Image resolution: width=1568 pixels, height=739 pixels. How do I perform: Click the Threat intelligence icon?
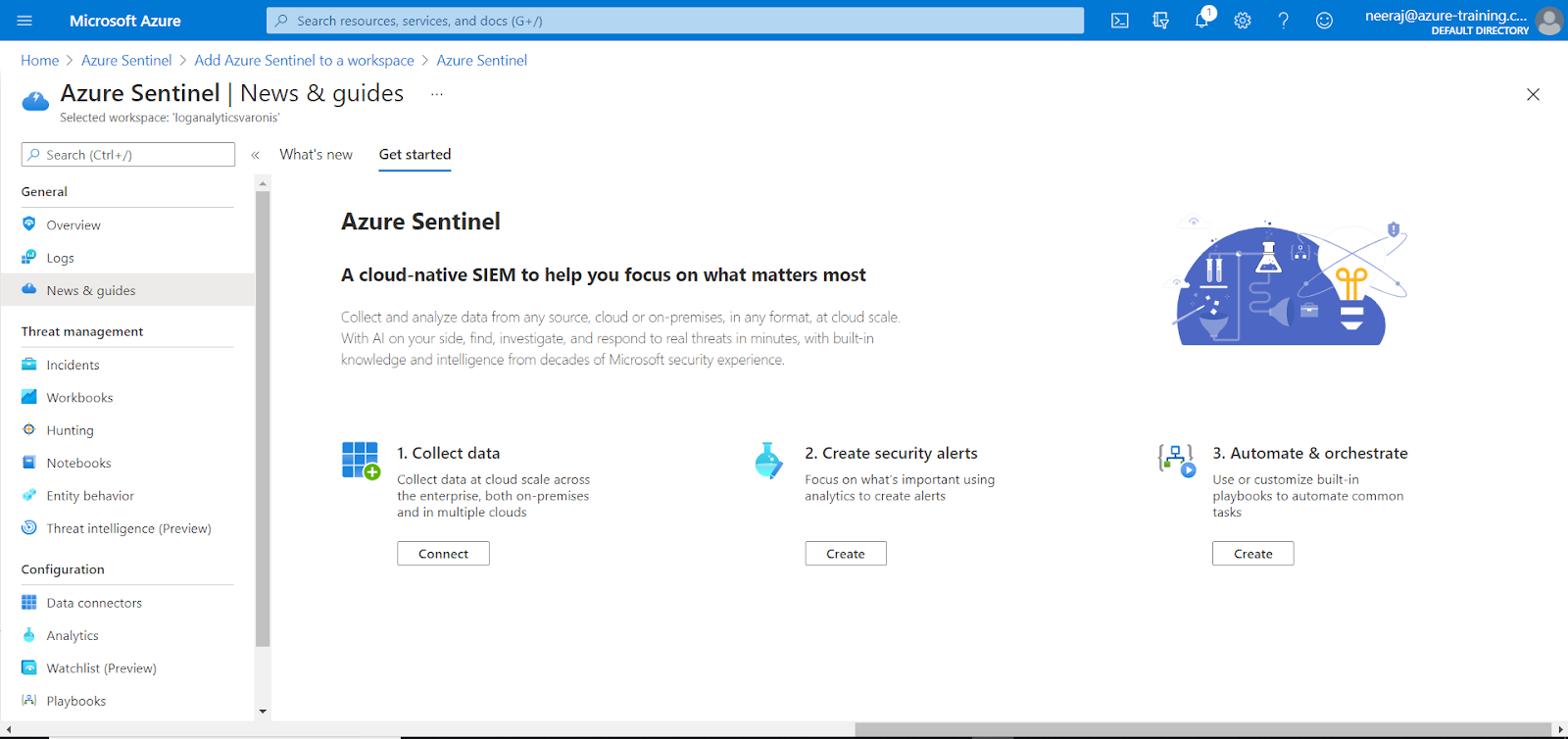coord(29,528)
